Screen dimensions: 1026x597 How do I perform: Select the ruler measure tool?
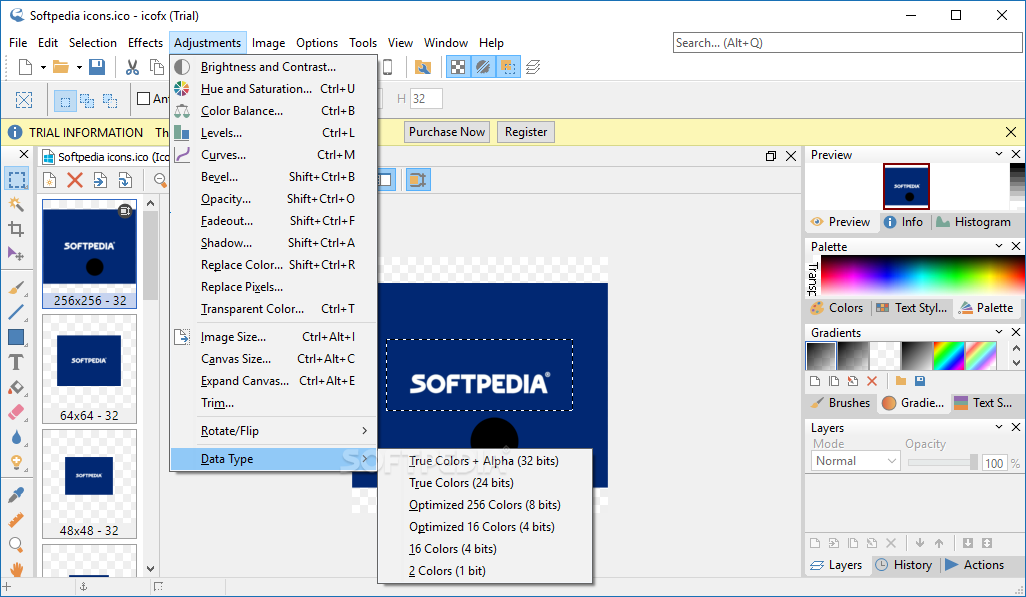pos(16,520)
